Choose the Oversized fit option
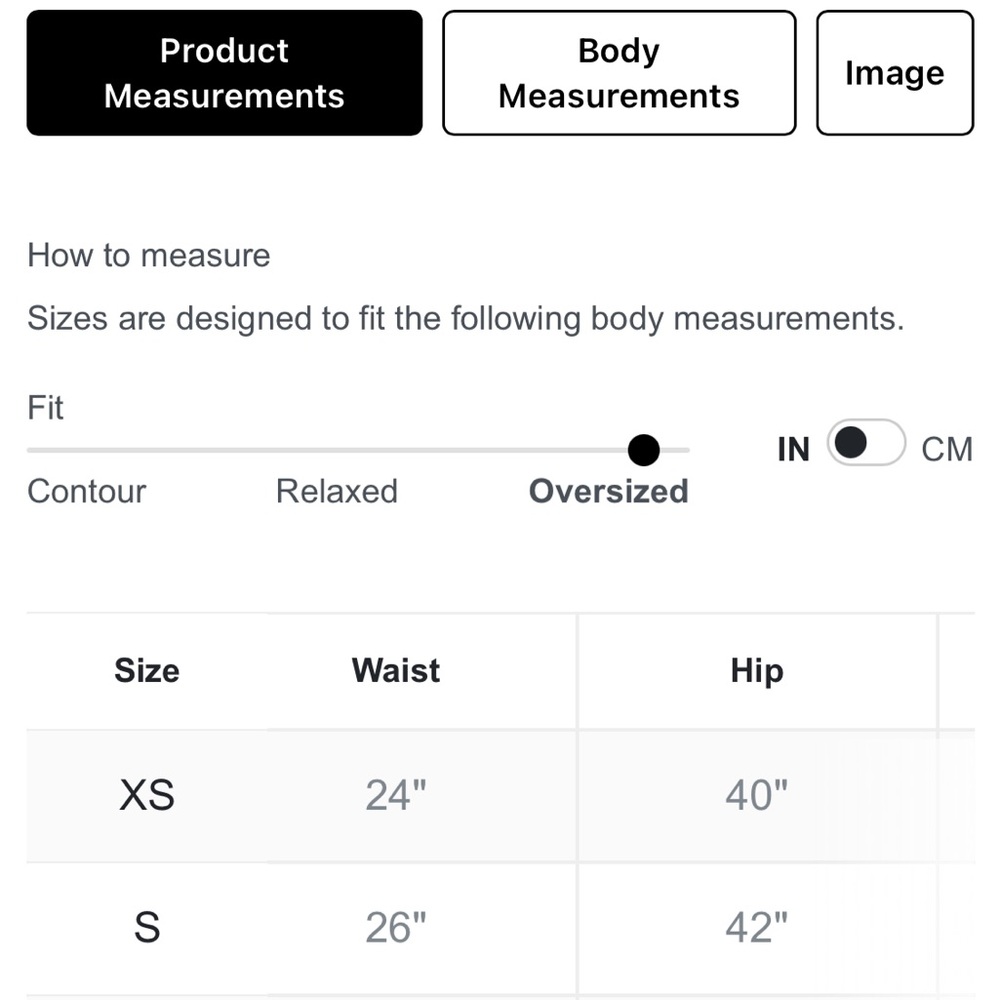The image size is (1000, 1000). coord(609,491)
